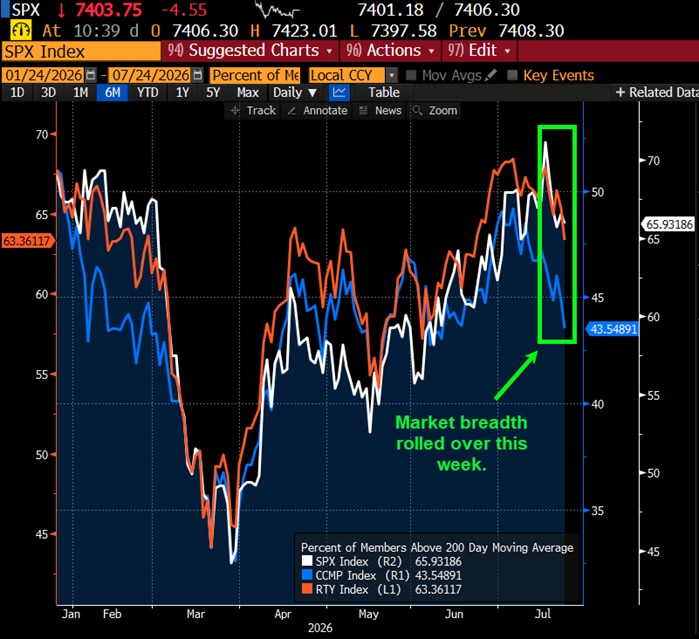Viewport: 699px width, 639px height.
Task: Click the blue 43.54891 axis value tag
Action: tap(613, 329)
